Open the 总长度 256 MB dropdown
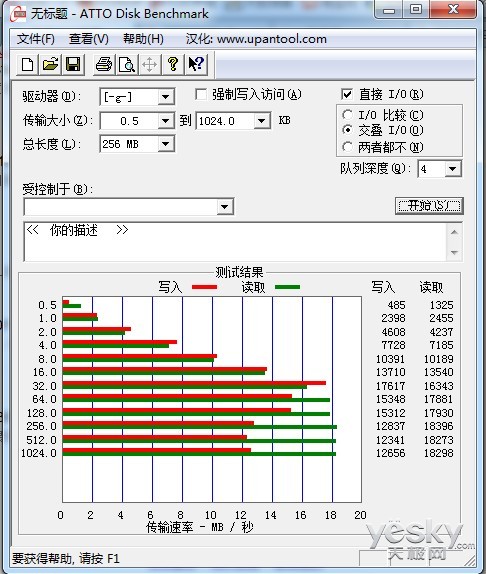Screen dimensions: 486x574 point(166,144)
